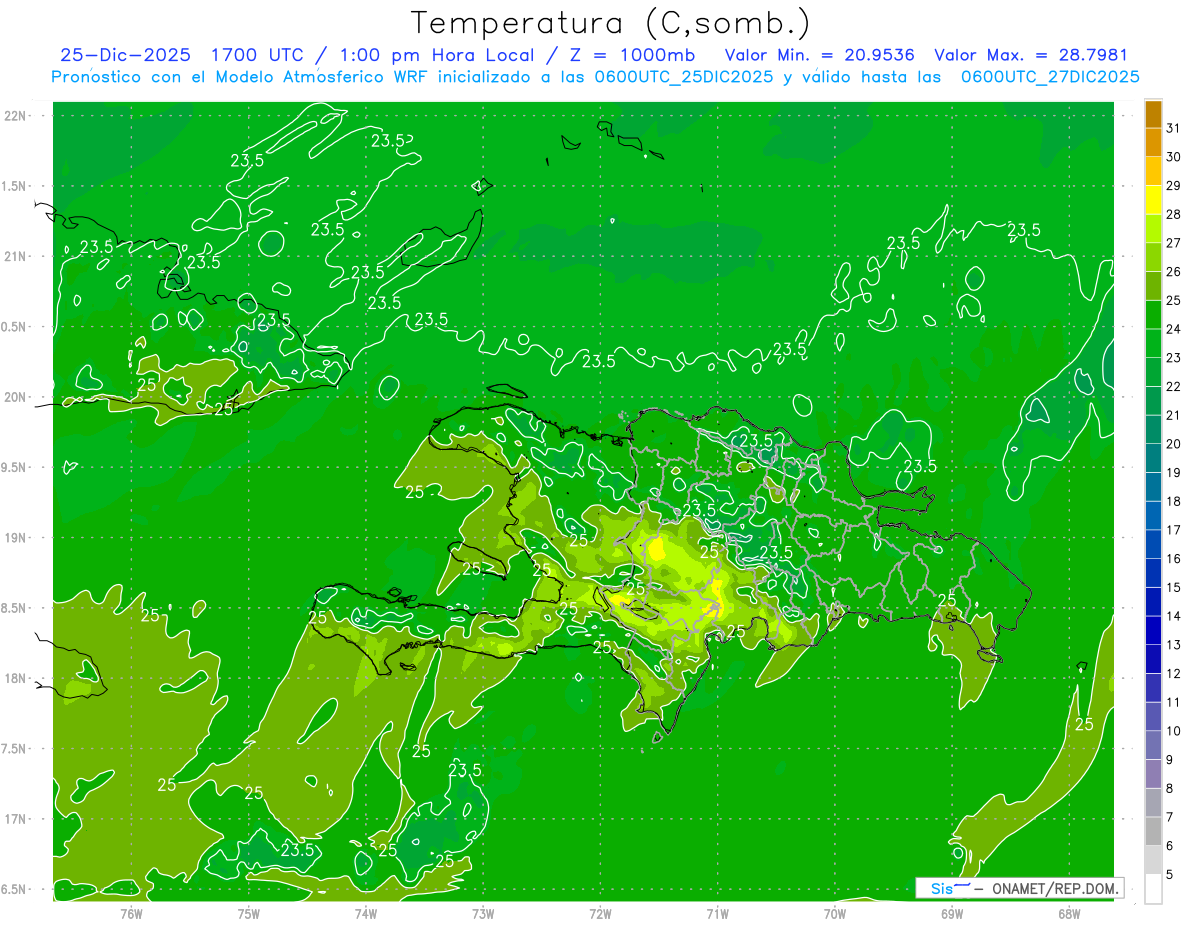Click the teal legend swatch between 19 and 20

[1153, 458]
